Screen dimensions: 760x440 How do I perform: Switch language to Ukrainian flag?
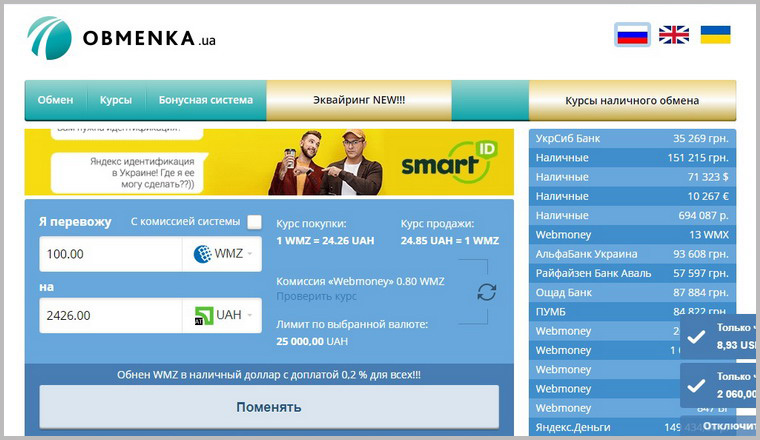coord(715,35)
